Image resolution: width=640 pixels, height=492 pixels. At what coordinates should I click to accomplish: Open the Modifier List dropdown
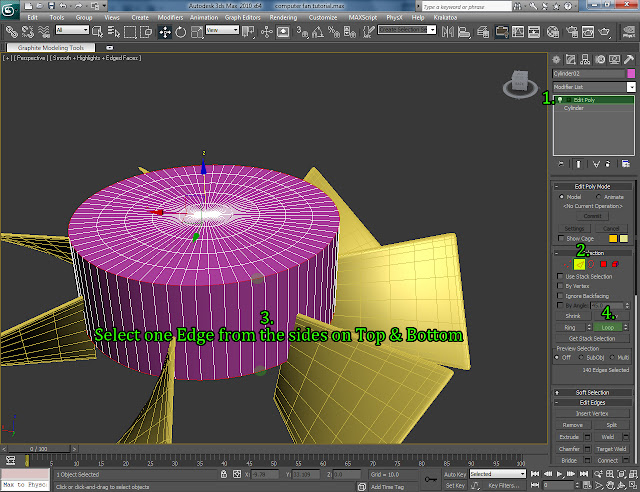593,87
